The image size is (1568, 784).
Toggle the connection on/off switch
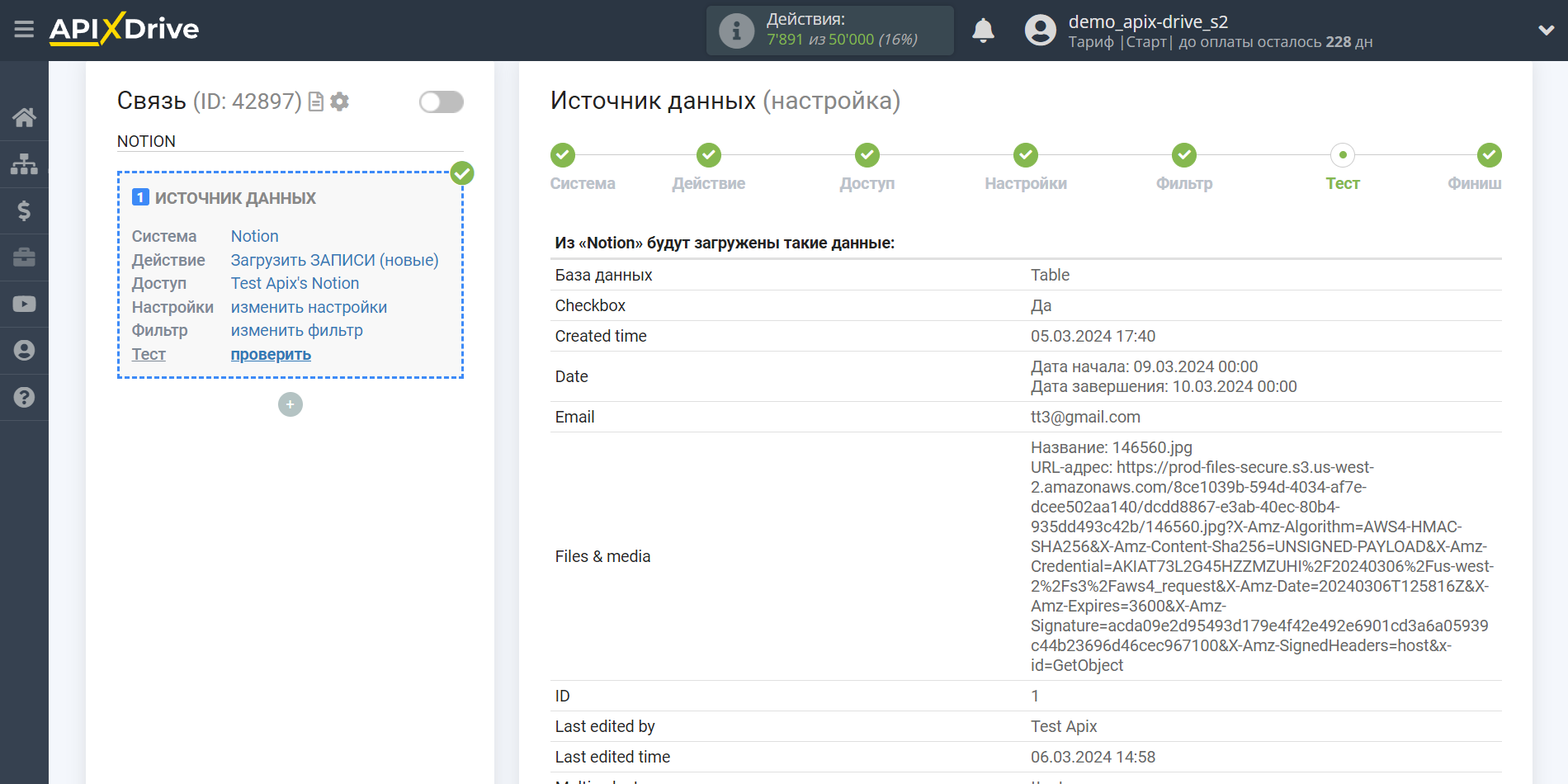pos(441,102)
